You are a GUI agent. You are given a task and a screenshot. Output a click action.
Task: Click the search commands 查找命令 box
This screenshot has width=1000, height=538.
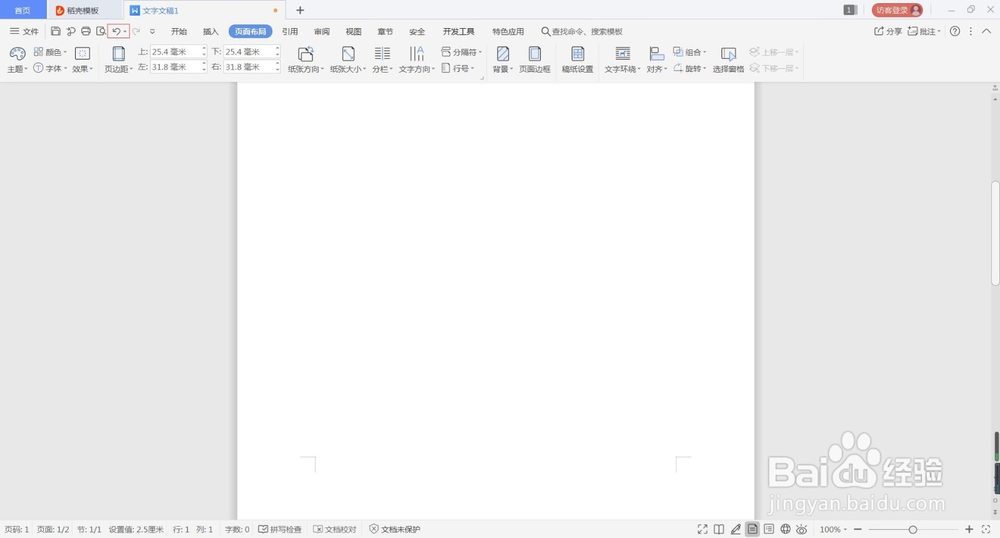[582, 31]
